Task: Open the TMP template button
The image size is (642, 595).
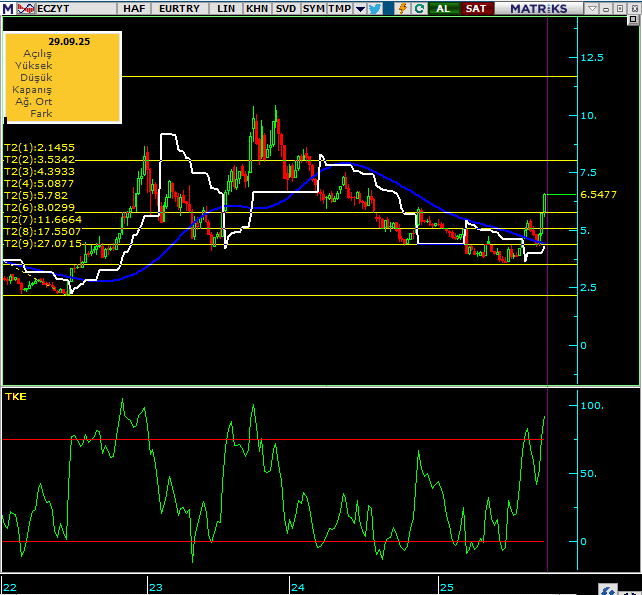Action: 340,9
